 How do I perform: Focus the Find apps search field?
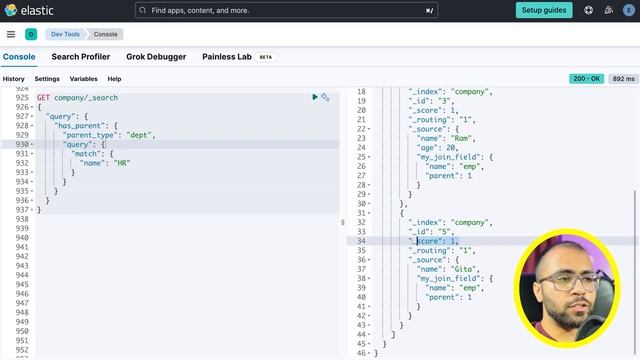pos(287,10)
